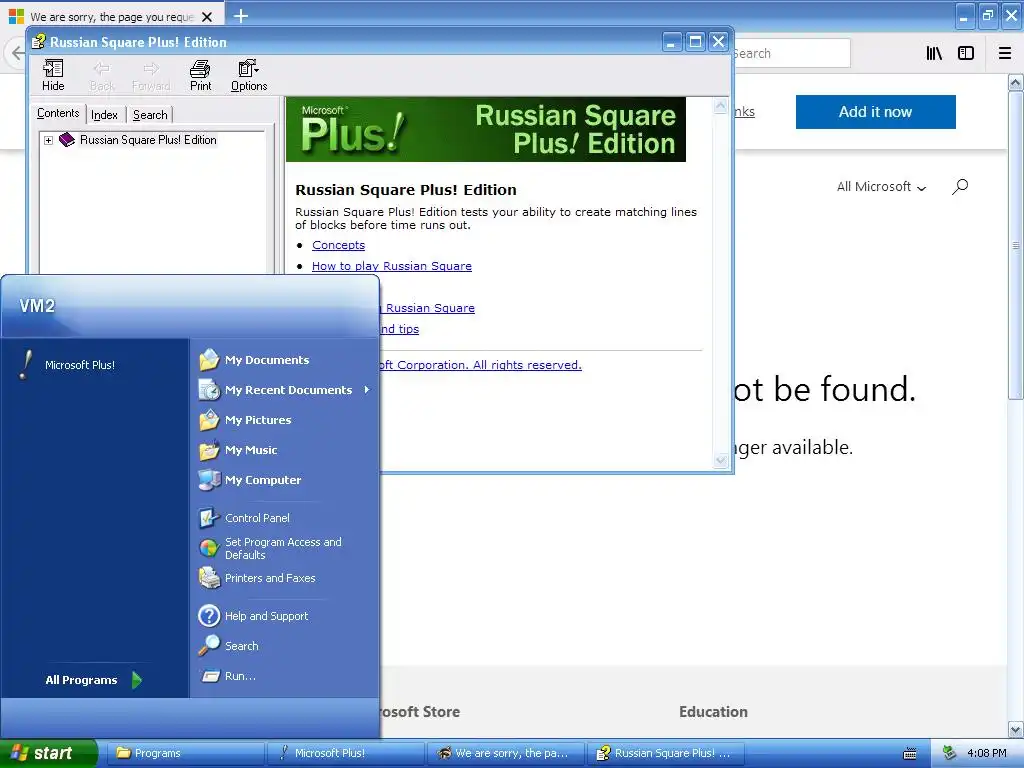
Task: Toggle the browser sidebar icon
Action: [966, 54]
